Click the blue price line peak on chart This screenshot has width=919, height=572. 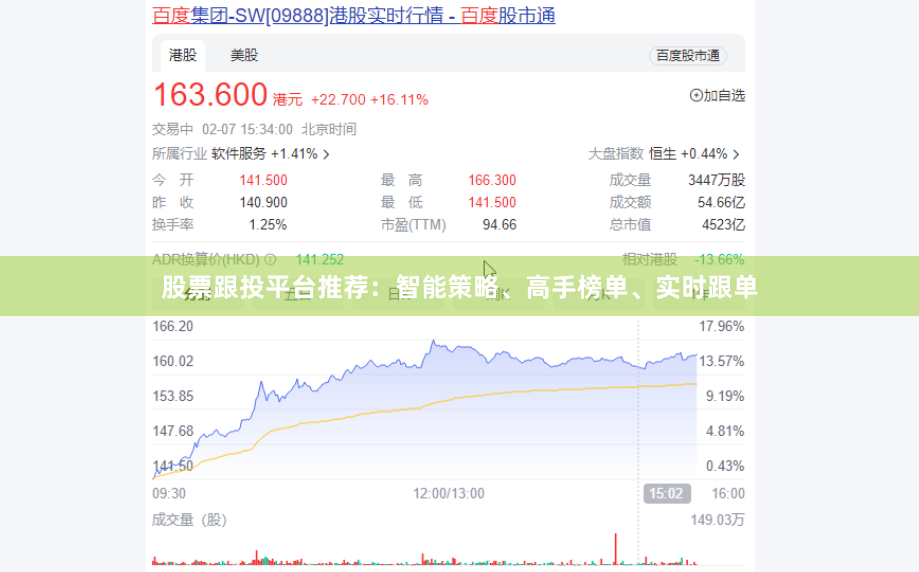click(x=434, y=341)
